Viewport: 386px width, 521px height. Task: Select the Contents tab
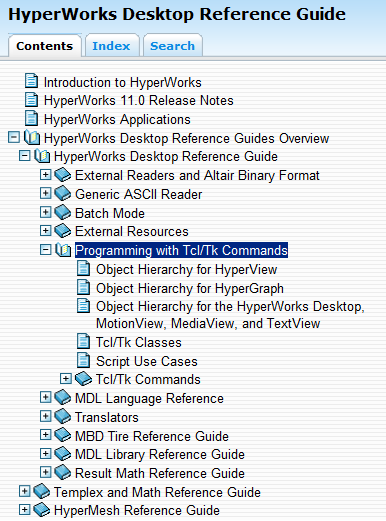point(44,46)
